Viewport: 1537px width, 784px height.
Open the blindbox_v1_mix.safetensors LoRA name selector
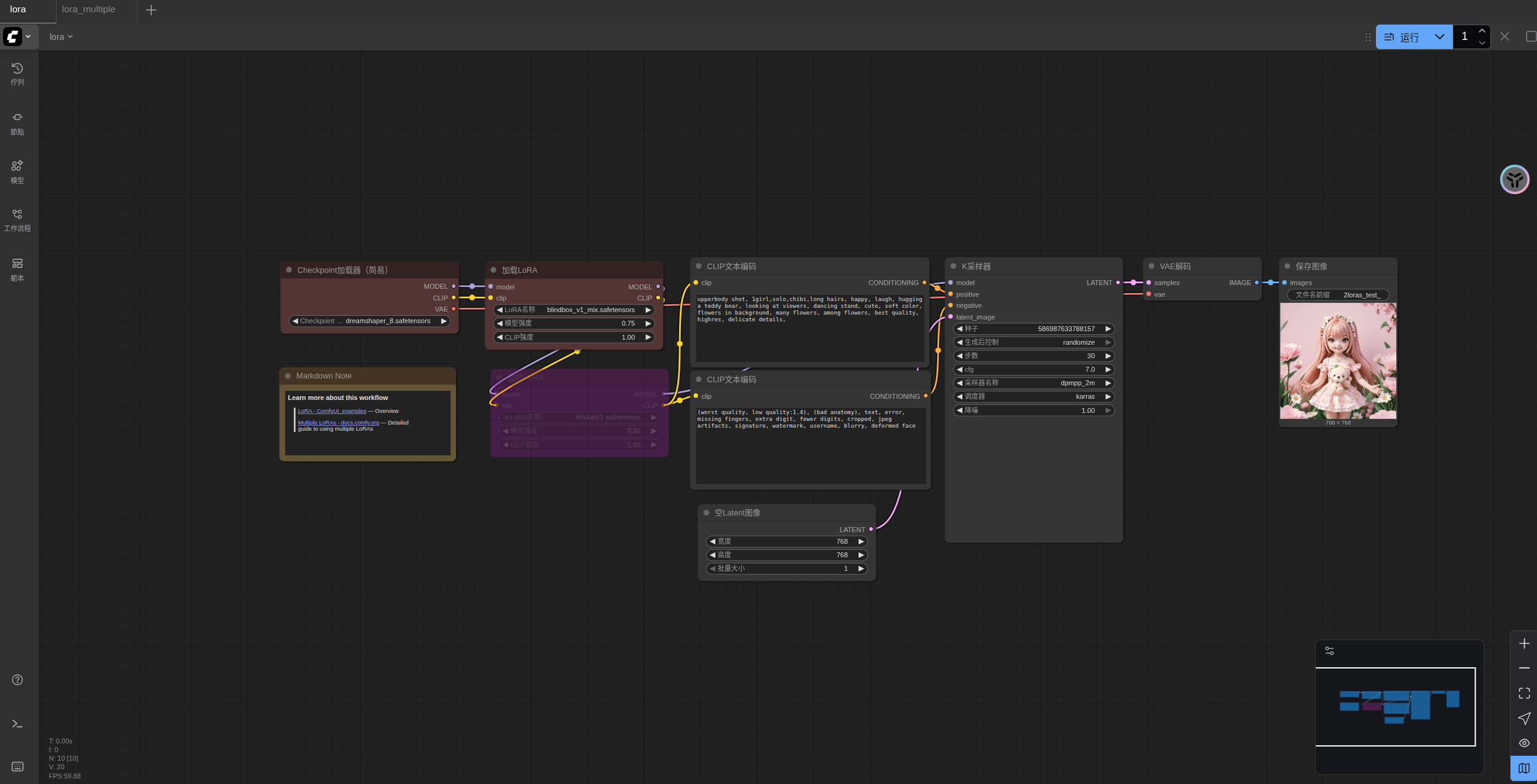(x=574, y=310)
